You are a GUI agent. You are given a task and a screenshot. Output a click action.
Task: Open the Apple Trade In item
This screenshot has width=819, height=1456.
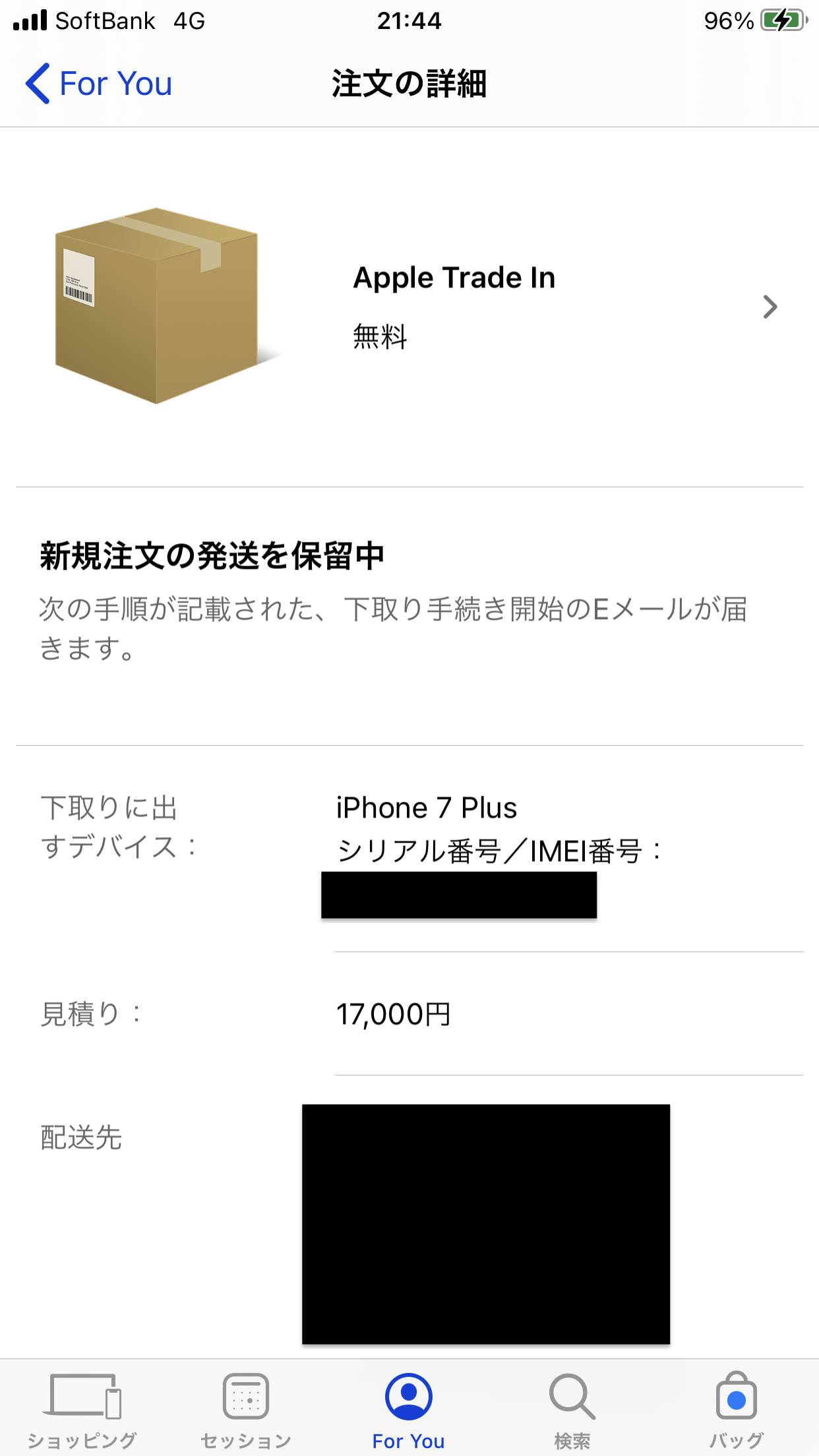tap(454, 278)
